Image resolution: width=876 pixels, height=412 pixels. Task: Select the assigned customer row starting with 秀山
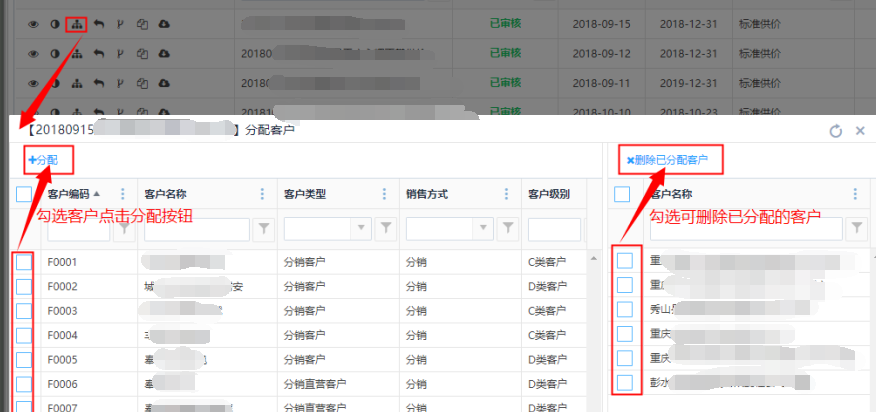(x=624, y=309)
